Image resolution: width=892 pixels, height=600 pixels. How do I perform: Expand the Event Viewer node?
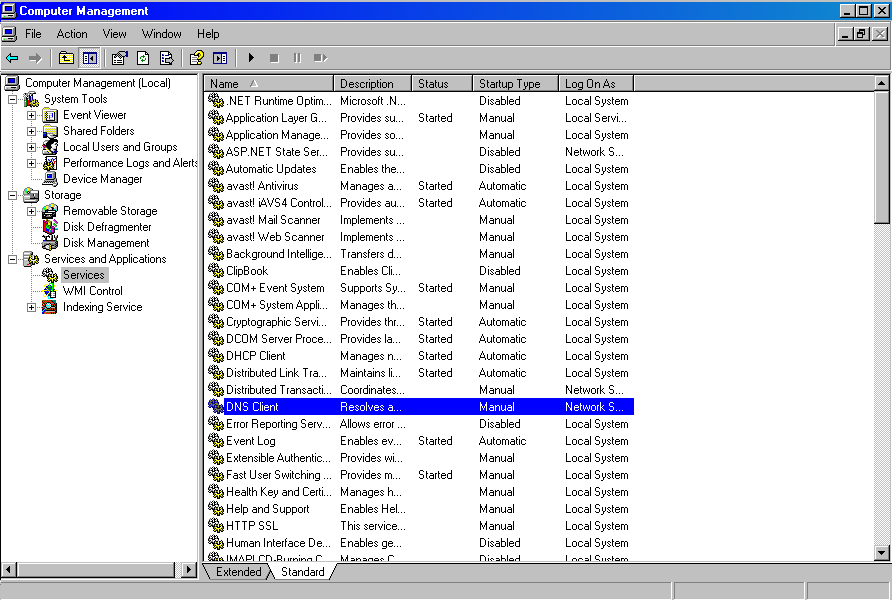coord(31,115)
